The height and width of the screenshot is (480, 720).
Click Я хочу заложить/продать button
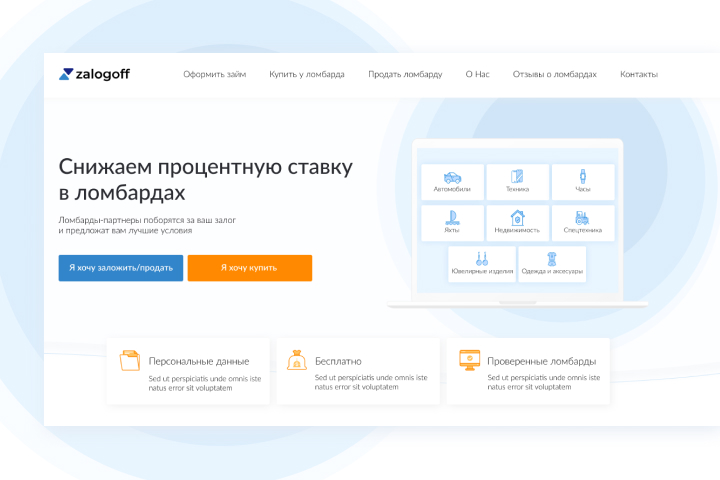pyautogui.click(x=121, y=268)
